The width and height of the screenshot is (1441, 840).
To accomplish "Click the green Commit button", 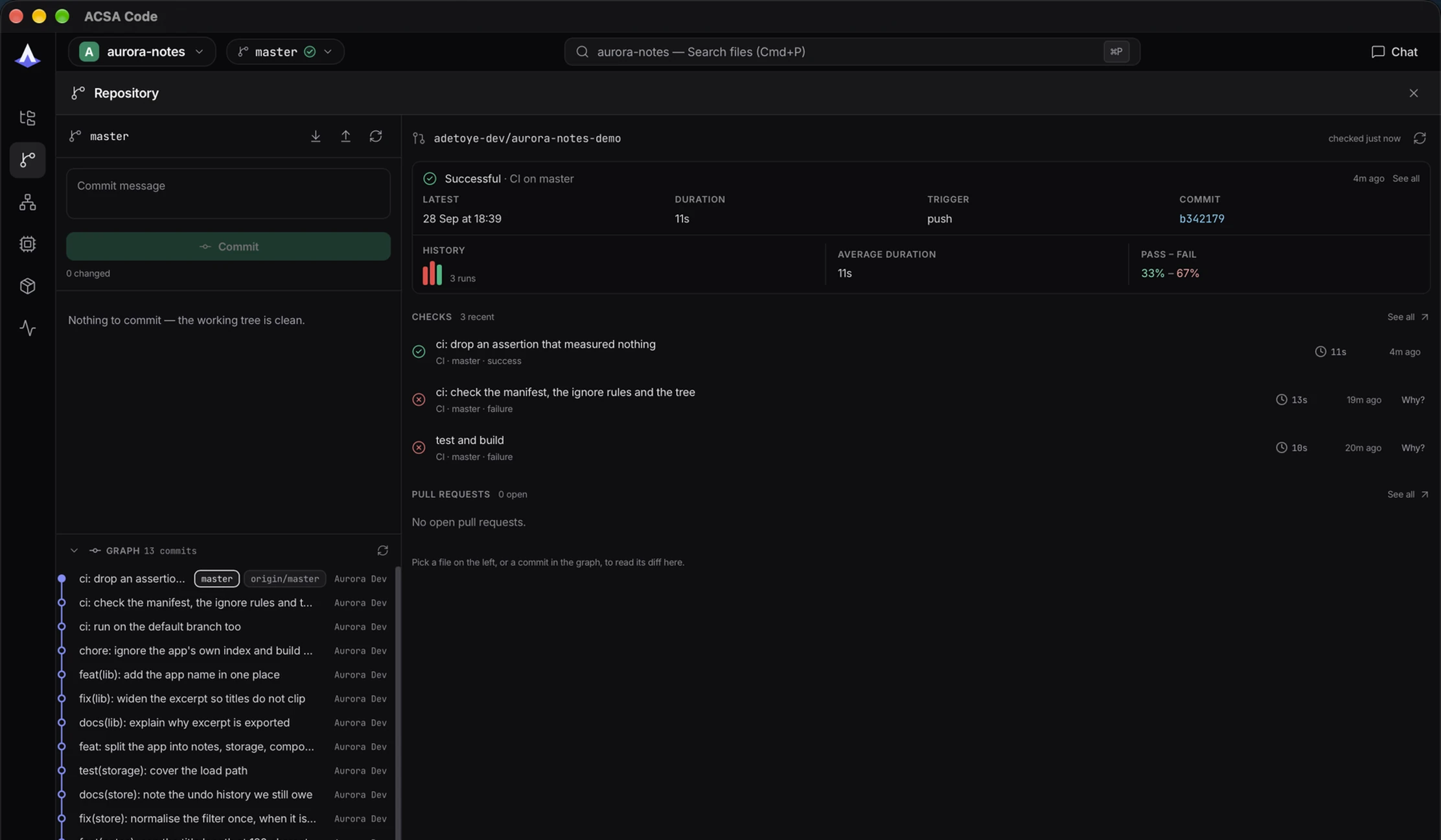I will (x=228, y=247).
